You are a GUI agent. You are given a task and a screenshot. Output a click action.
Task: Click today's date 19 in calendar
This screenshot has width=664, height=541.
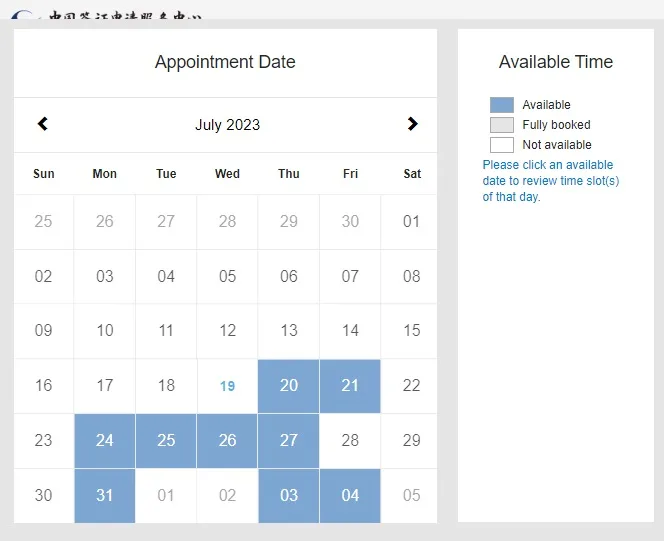coord(227,386)
